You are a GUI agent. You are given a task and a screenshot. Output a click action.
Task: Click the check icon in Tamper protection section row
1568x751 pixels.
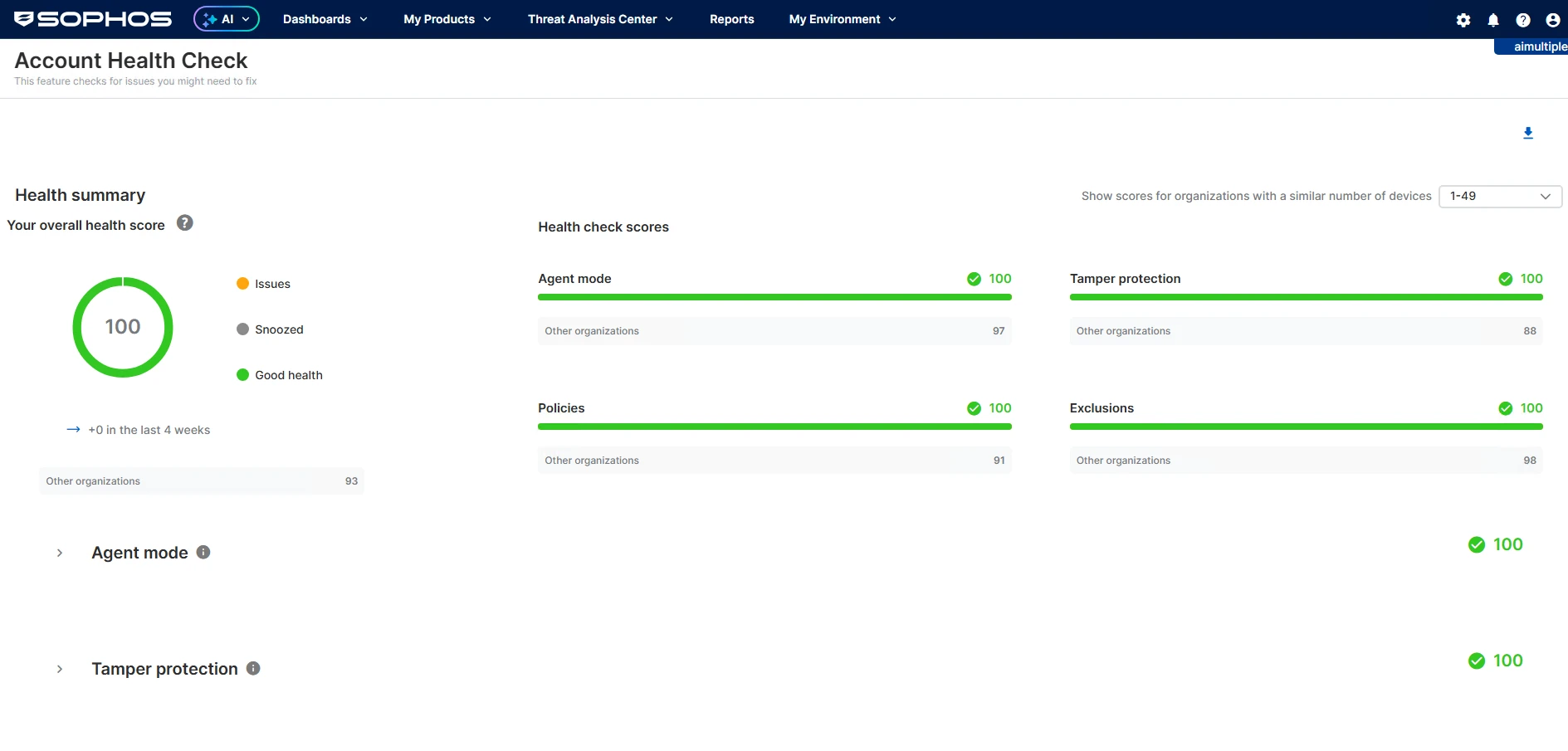1477,661
